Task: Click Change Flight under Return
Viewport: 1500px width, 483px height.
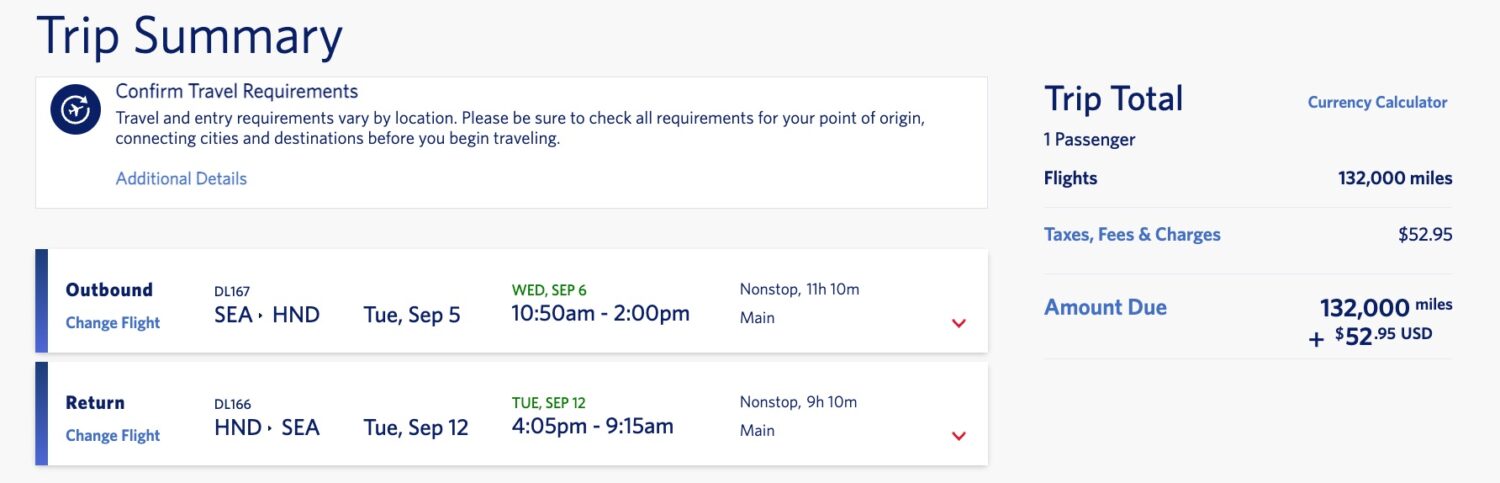Action: click(113, 436)
